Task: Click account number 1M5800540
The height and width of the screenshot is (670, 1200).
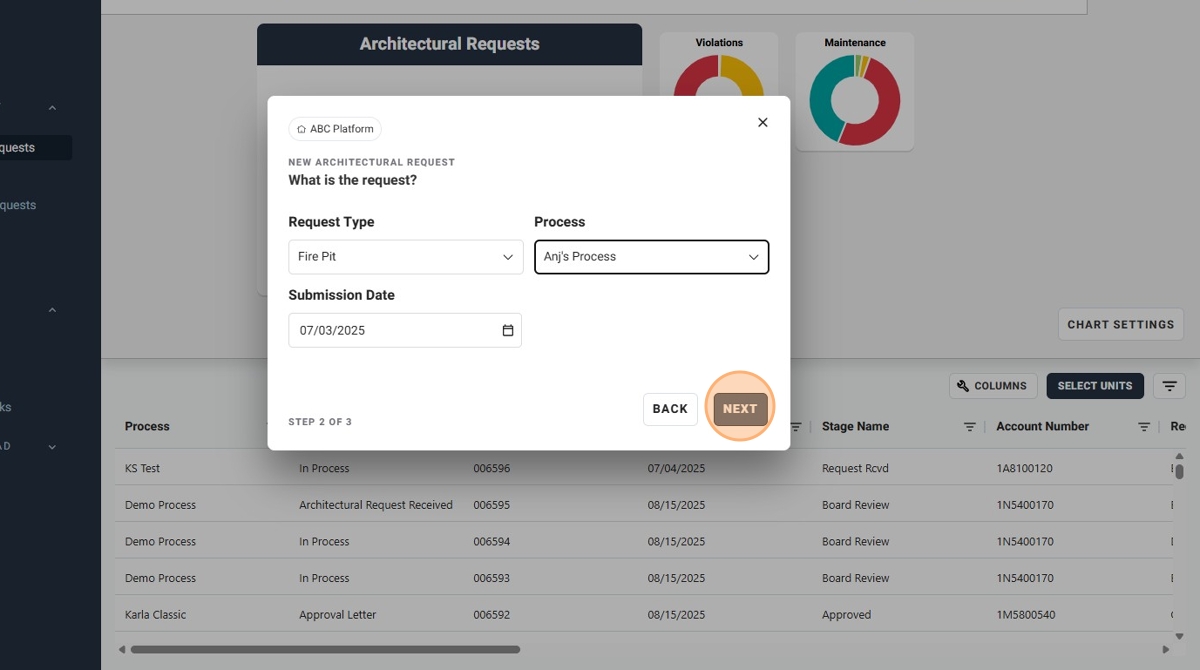Action: (x=1025, y=615)
